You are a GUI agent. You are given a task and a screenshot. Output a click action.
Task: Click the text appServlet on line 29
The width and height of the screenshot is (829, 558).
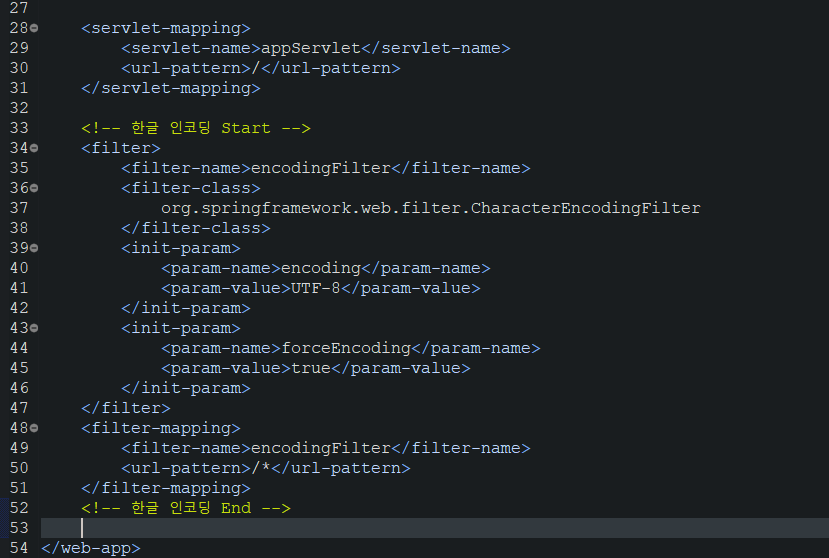click(311, 48)
